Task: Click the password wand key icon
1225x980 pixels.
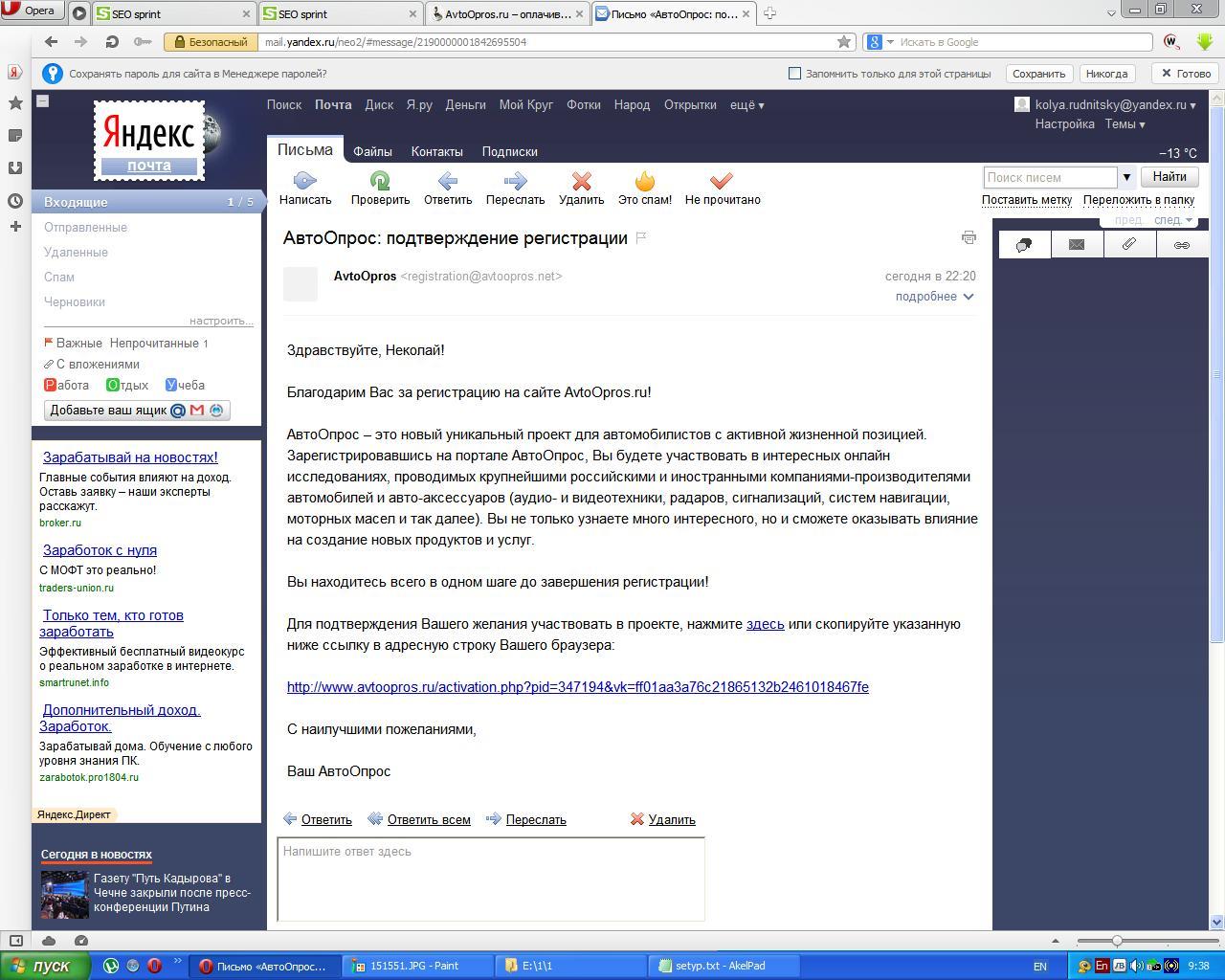Action: (x=142, y=42)
